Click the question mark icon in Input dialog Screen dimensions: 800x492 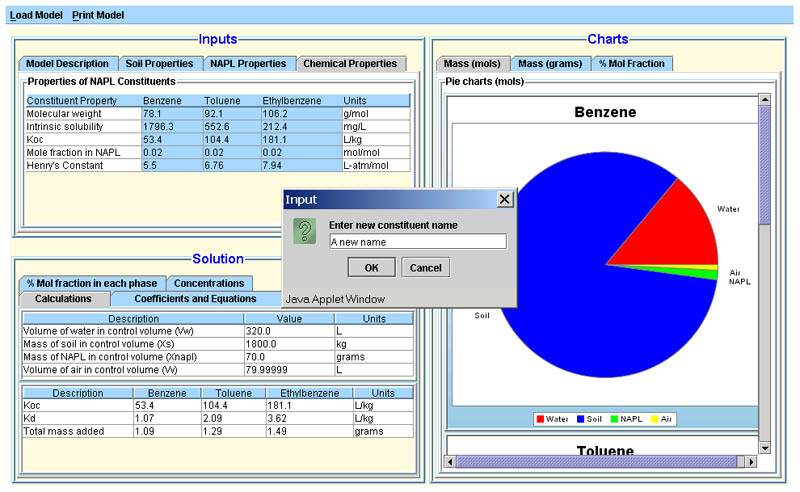pyautogui.click(x=304, y=232)
